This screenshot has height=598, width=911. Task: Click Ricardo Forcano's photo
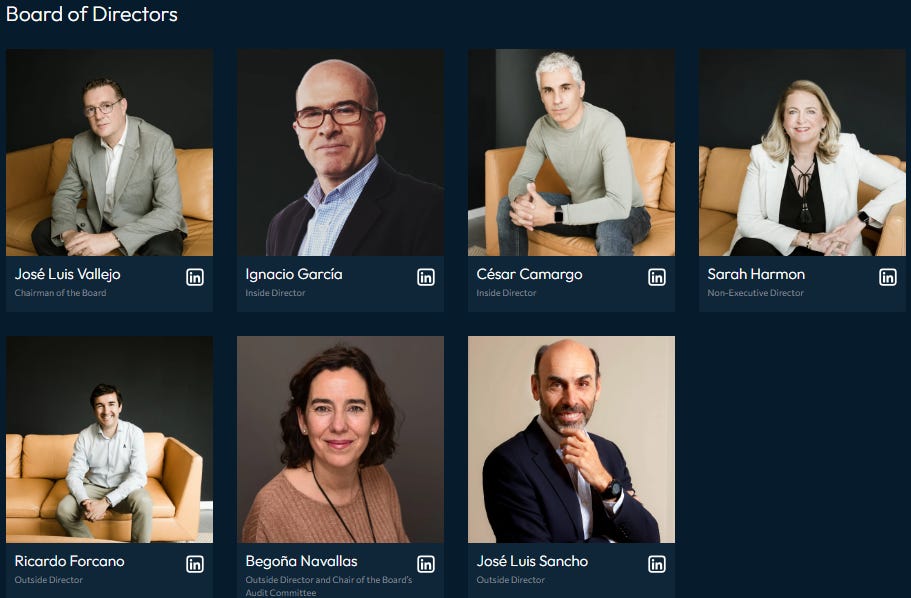pyautogui.click(x=109, y=439)
